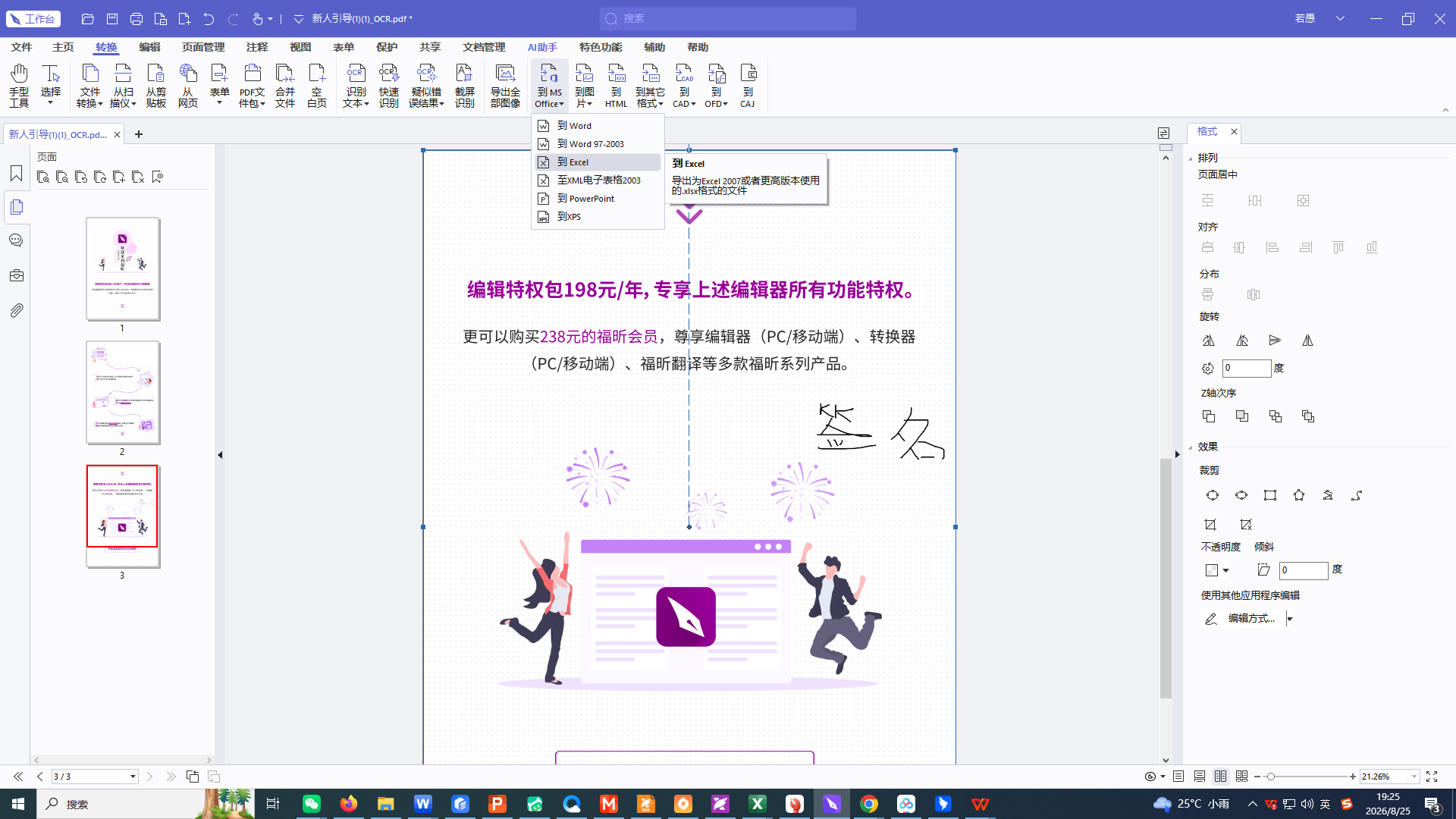Open Chrome from the taskbar

tap(869, 804)
